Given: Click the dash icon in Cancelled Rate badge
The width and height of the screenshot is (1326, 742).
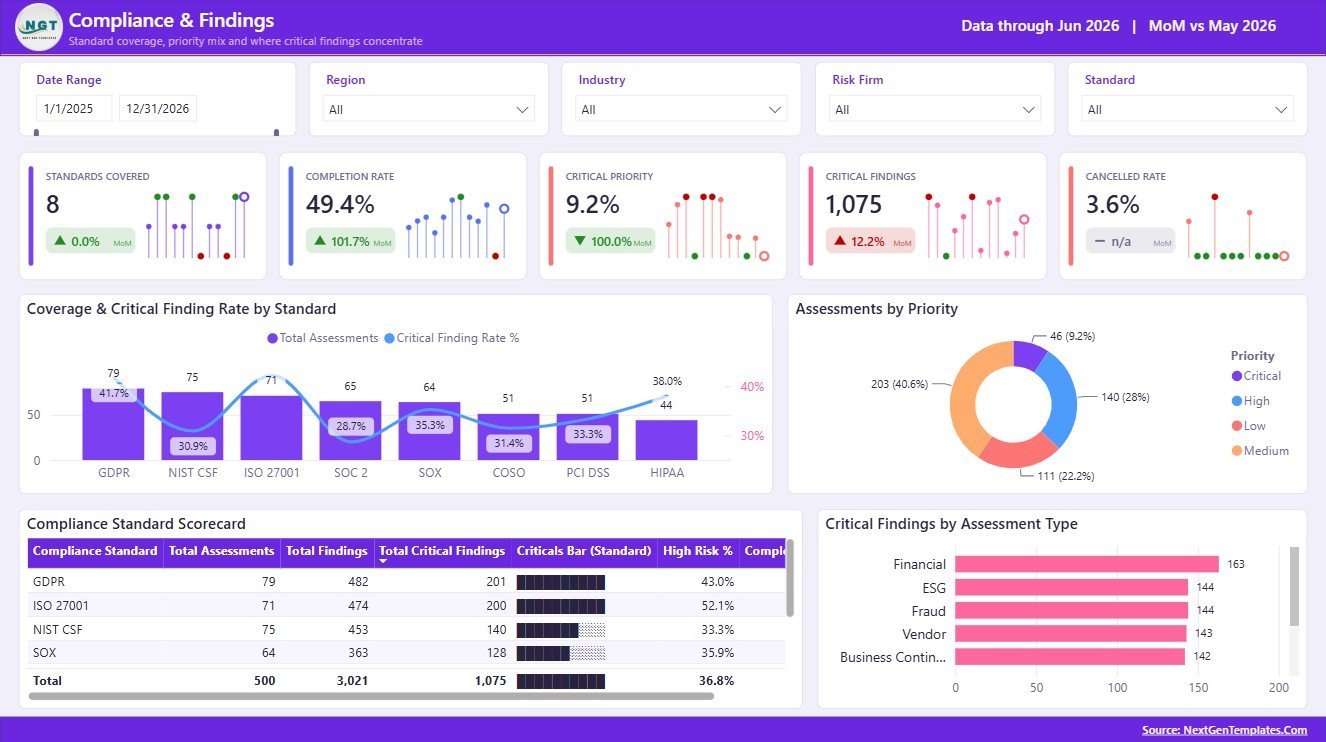Looking at the screenshot, I should coord(1100,241).
